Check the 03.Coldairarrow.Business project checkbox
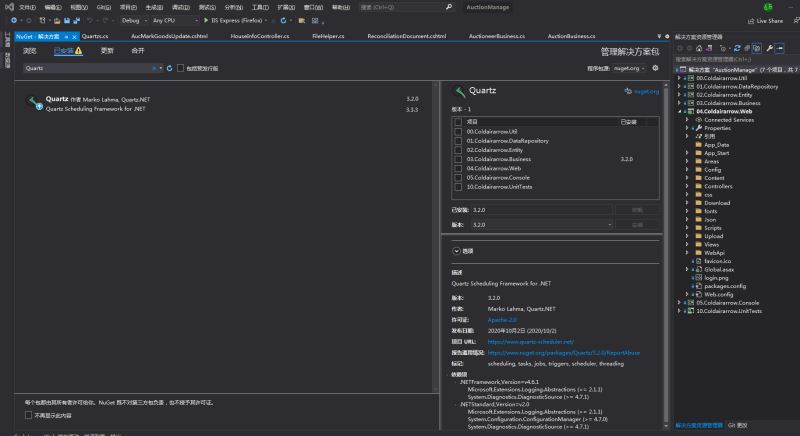The image size is (800, 436). pyautogui.click(x=458, y=159)
